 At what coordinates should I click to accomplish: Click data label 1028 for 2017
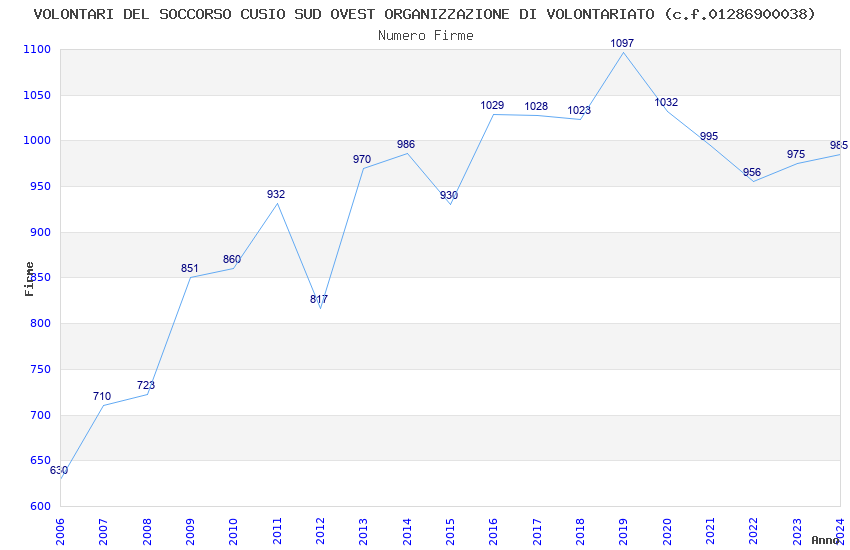pos(536,106)
